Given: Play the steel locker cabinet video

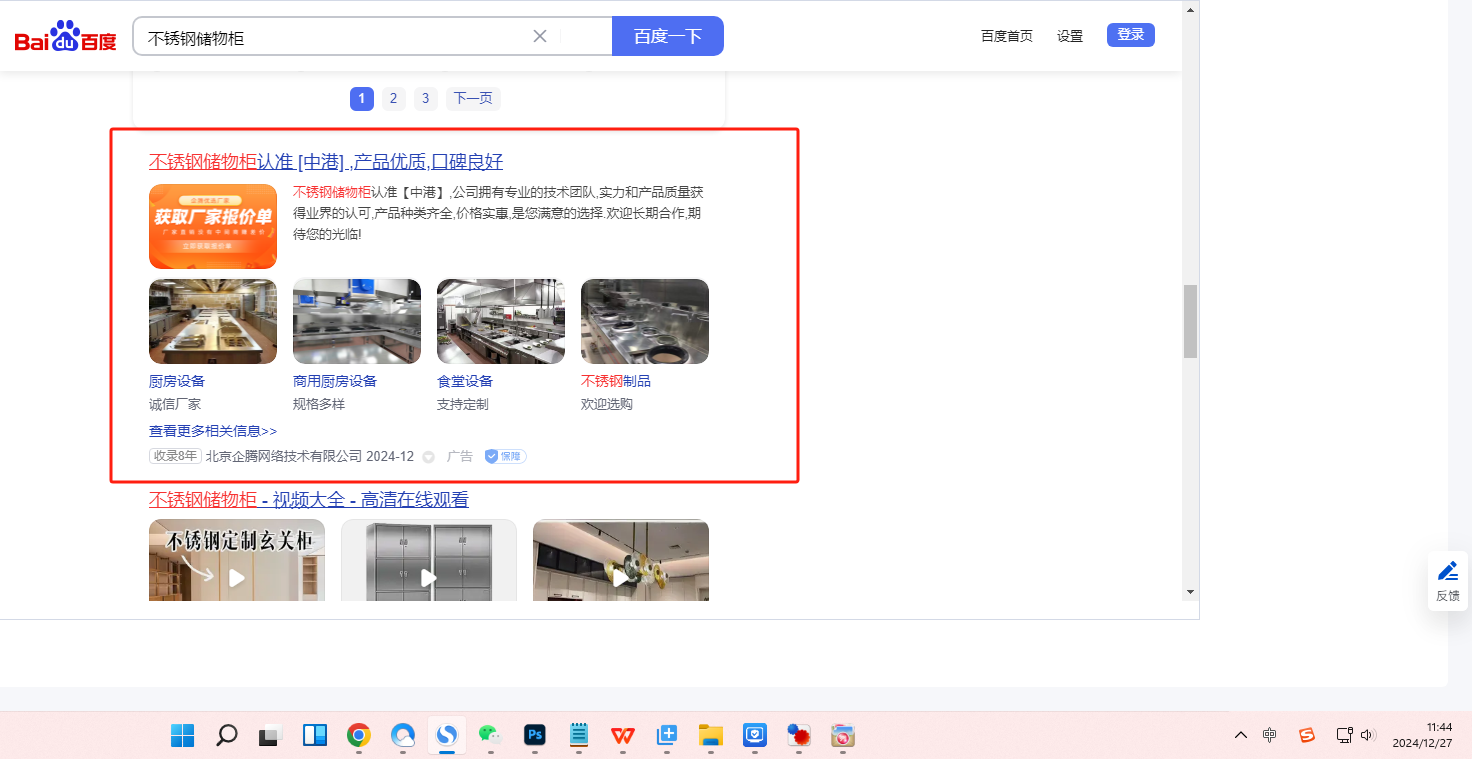Looking at the screenshot, I should tap(429, 560).
